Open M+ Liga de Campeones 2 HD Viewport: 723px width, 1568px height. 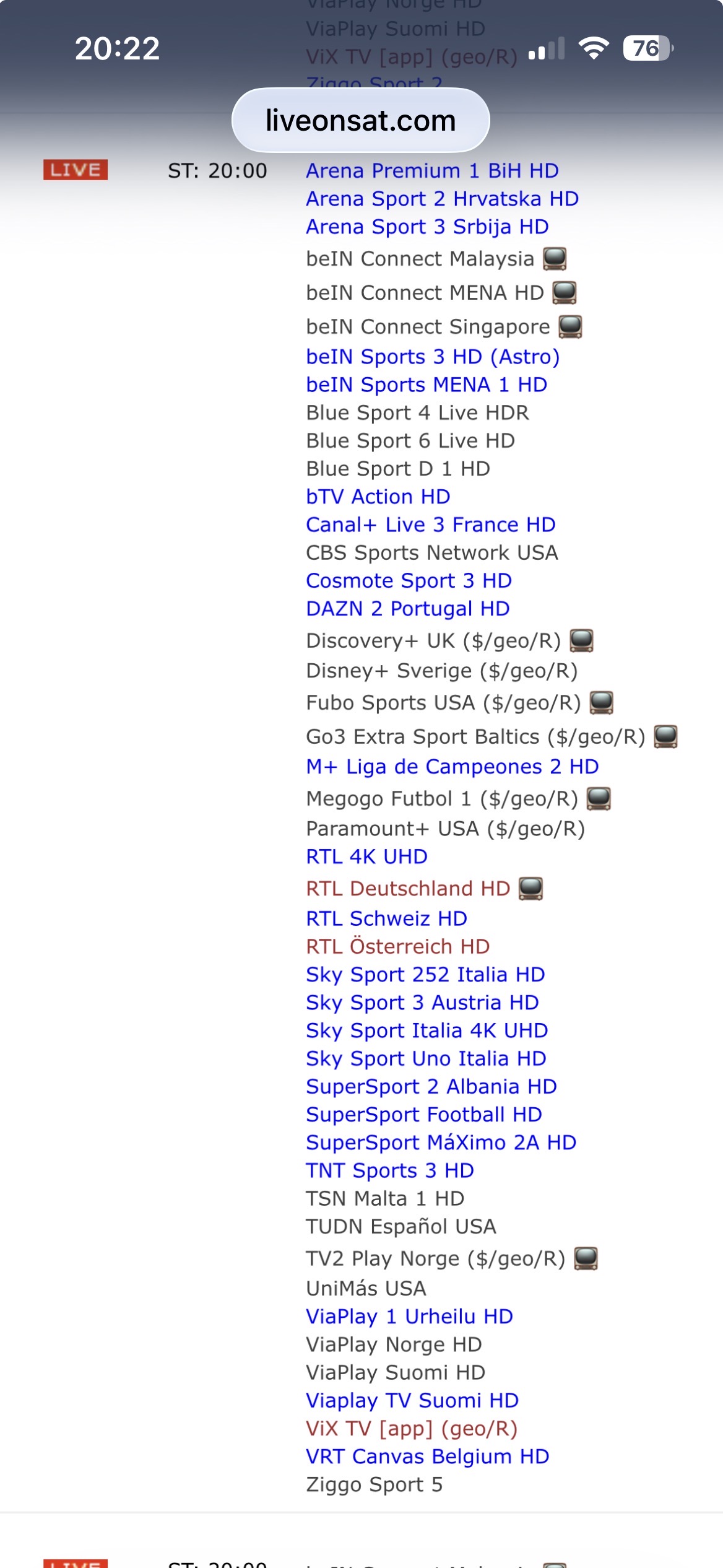[452, 767]
